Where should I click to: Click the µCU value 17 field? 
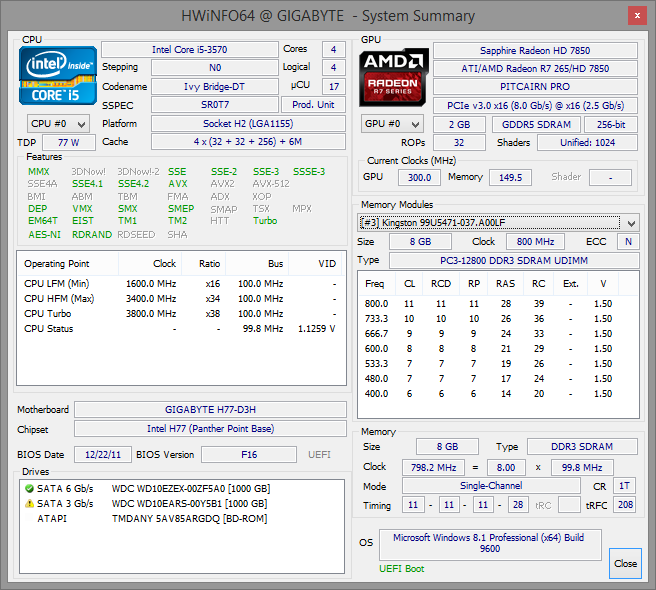pyautogui.click(x=334, y=87)
